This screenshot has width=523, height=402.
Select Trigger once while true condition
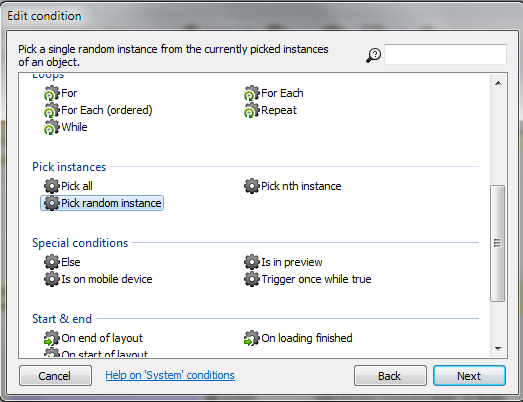coord(308,279)
